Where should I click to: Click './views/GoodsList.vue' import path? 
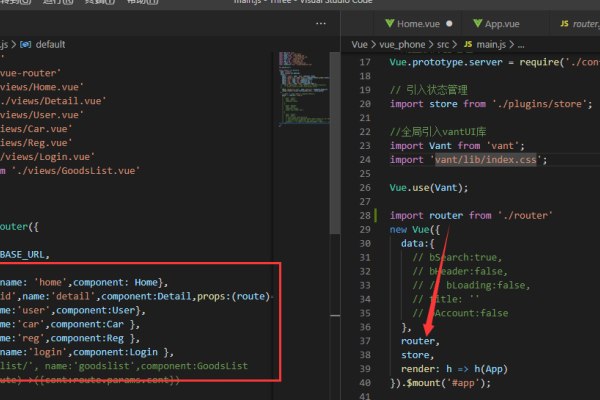click(x=76, y=171)
